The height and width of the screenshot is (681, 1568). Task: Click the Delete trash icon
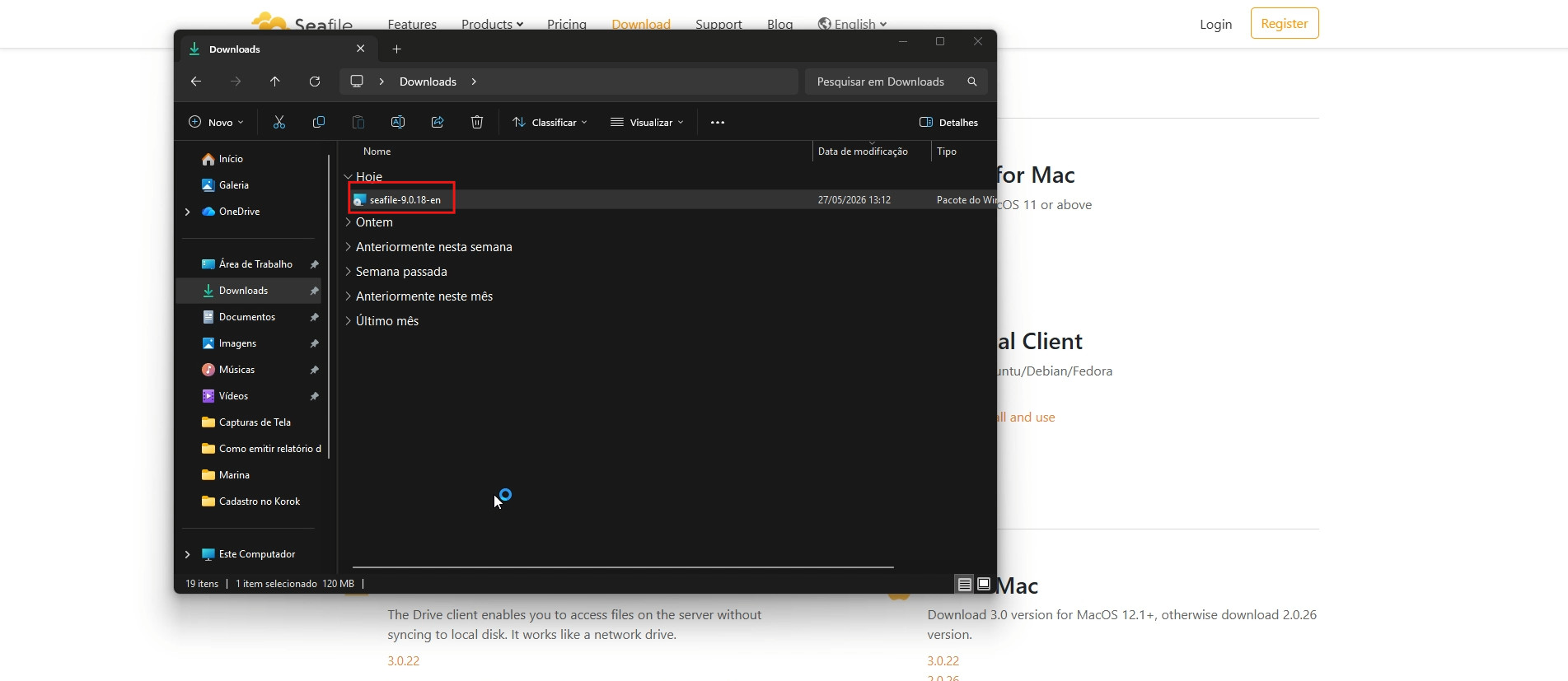click(477, 122)
